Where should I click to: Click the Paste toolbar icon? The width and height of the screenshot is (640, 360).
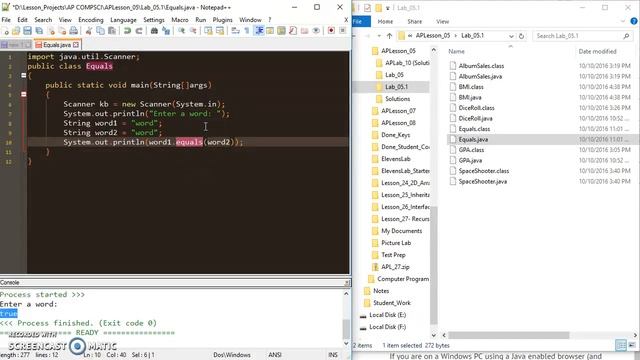coord(111,31)
